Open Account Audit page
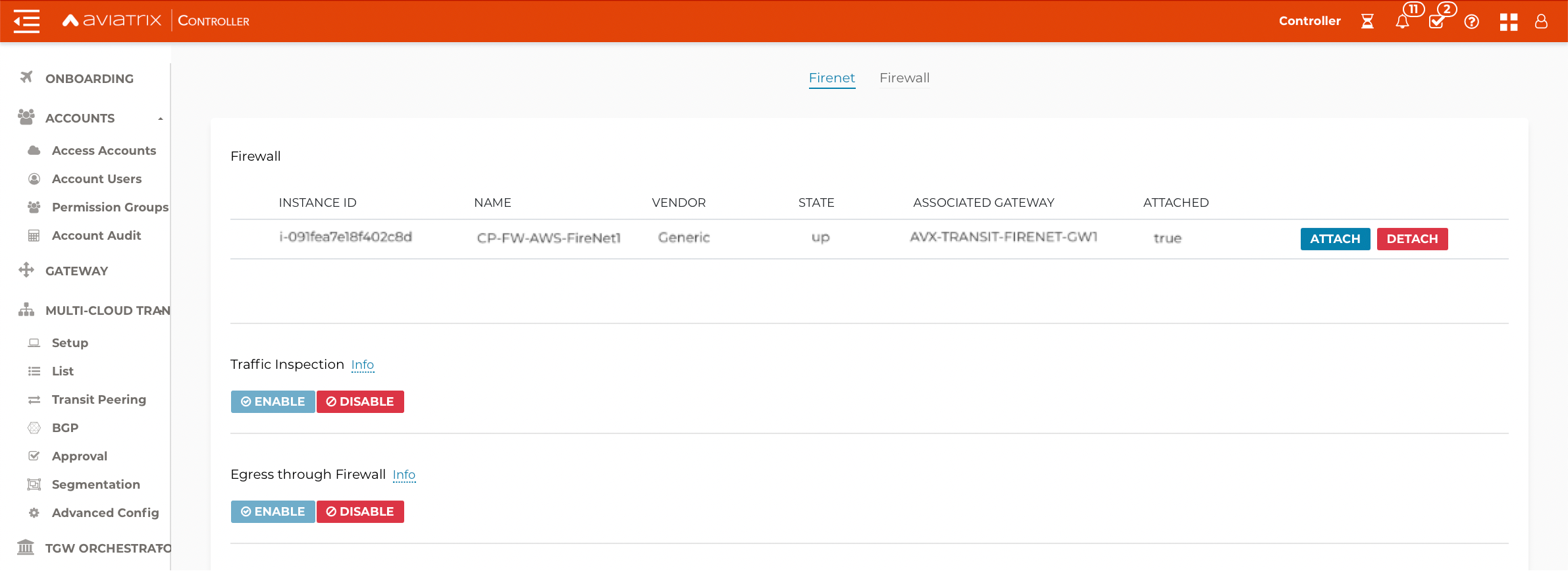The image size is (1568, 573). [x=97, y=235]
